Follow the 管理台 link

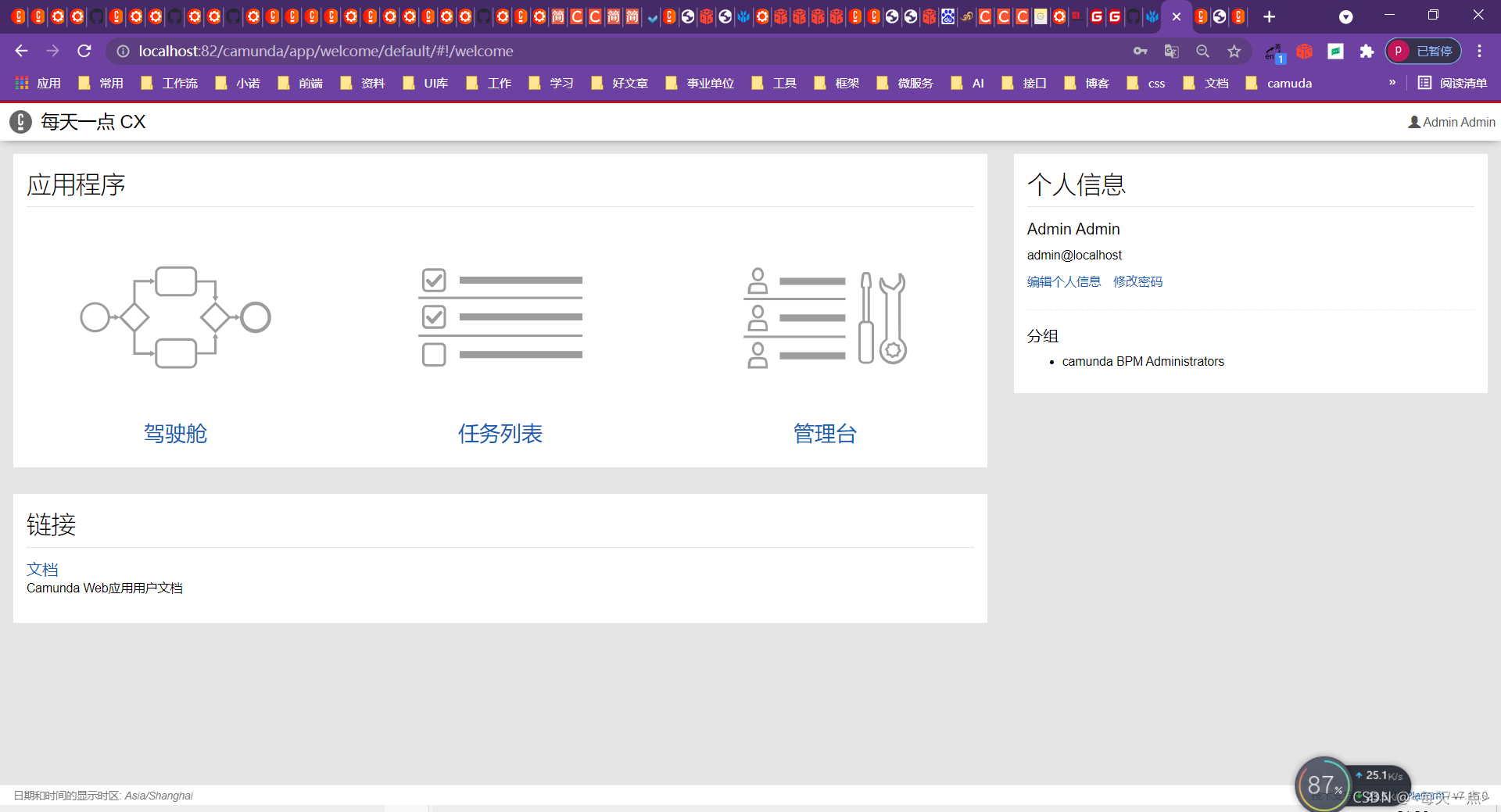pyautogui.click(x=825, y=433)
